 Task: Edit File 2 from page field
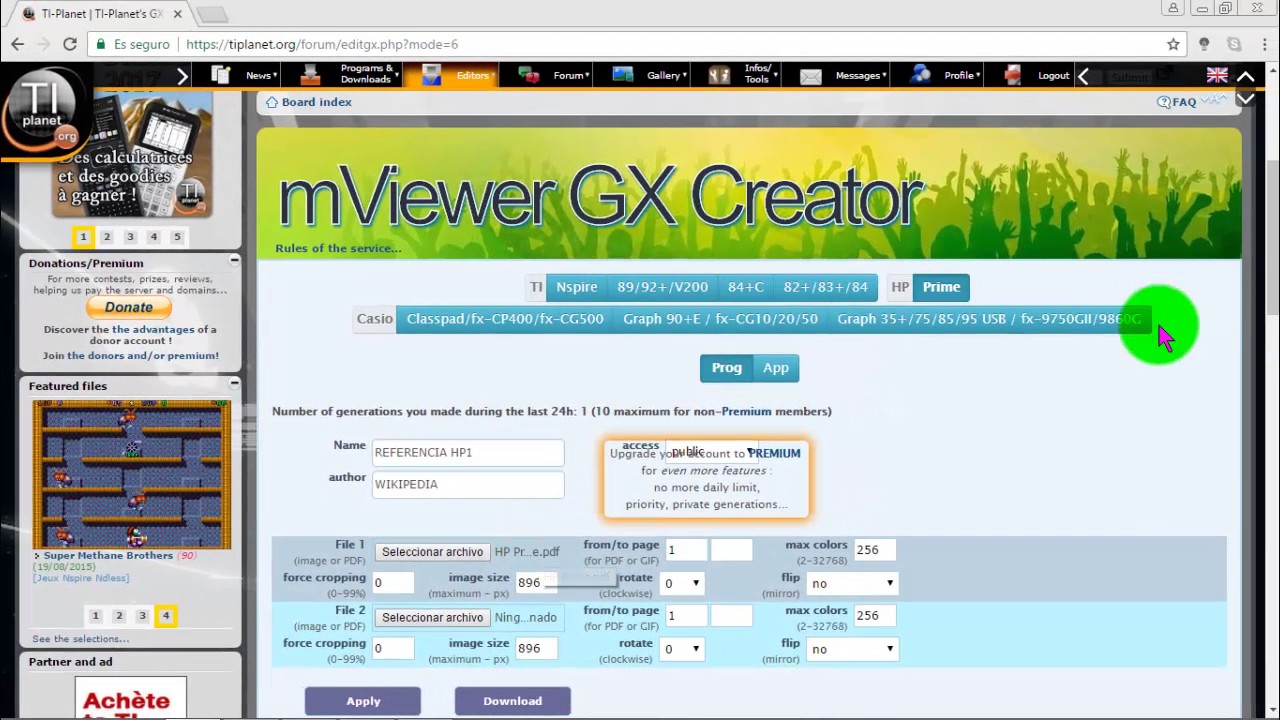(687, 616)
